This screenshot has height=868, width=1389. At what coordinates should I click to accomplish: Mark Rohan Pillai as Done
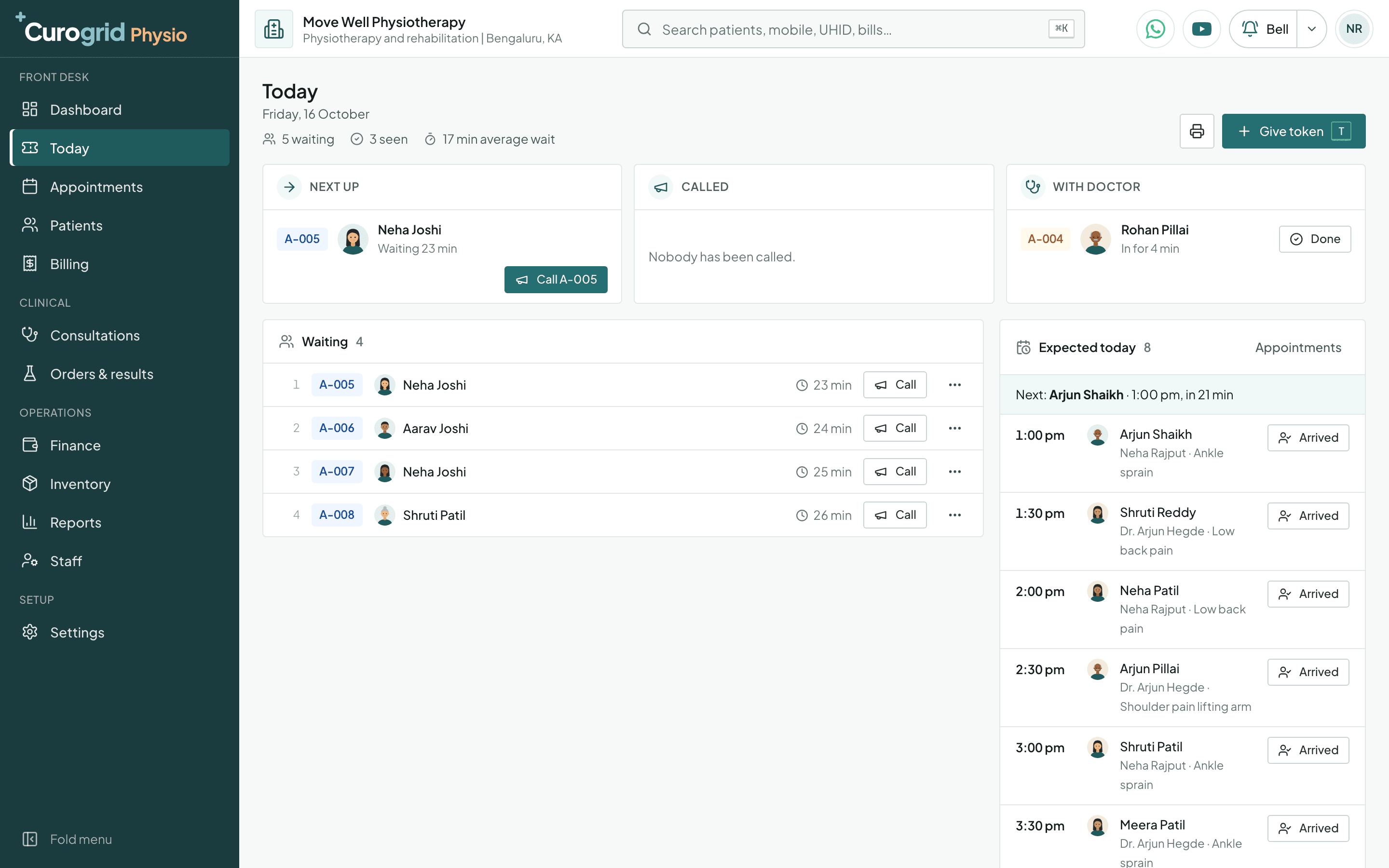pyautogui.click(x=1314, y=239)
